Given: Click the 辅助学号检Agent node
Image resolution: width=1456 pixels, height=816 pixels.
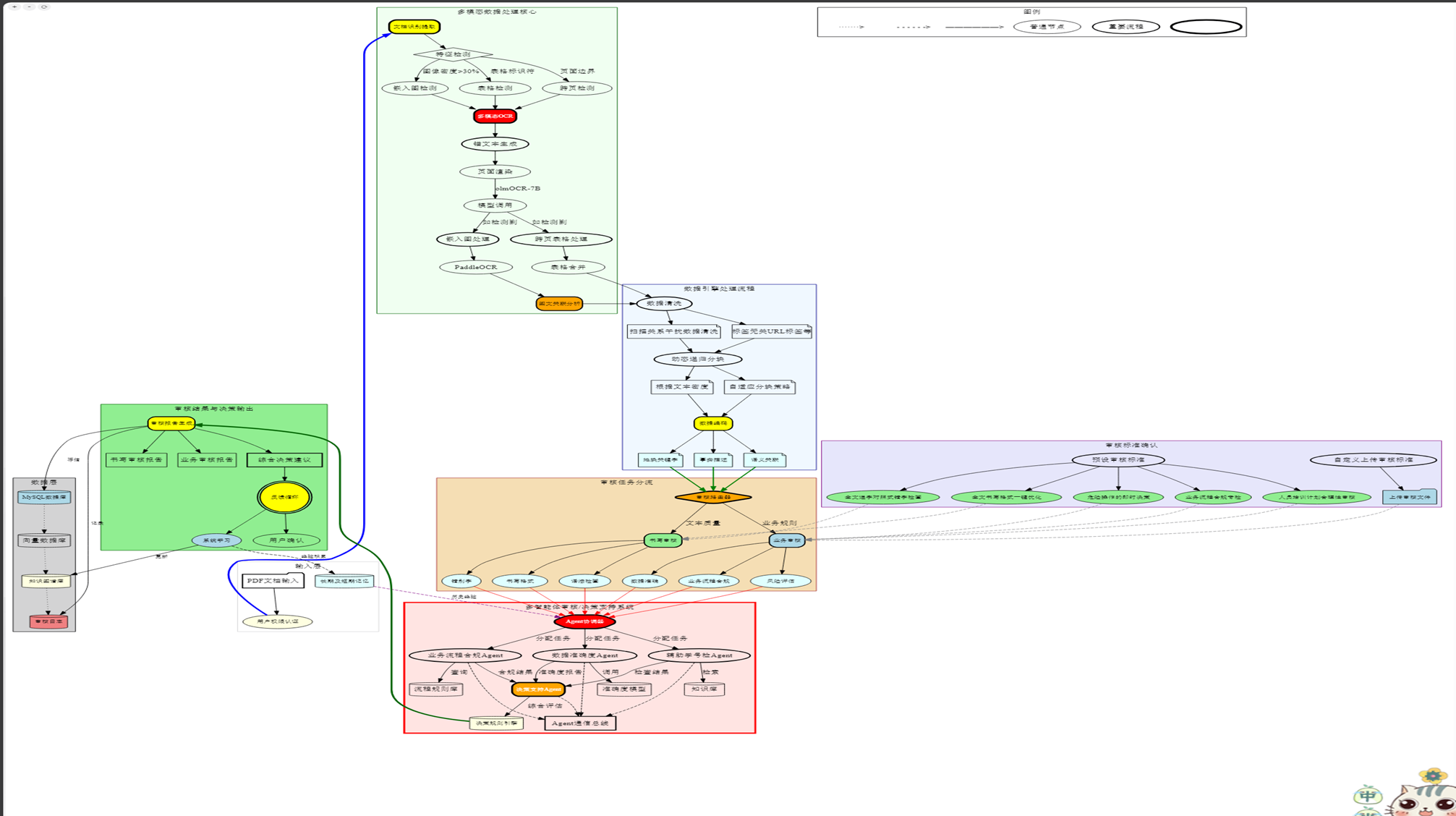Looking at the screenshot, I should 699,655.
